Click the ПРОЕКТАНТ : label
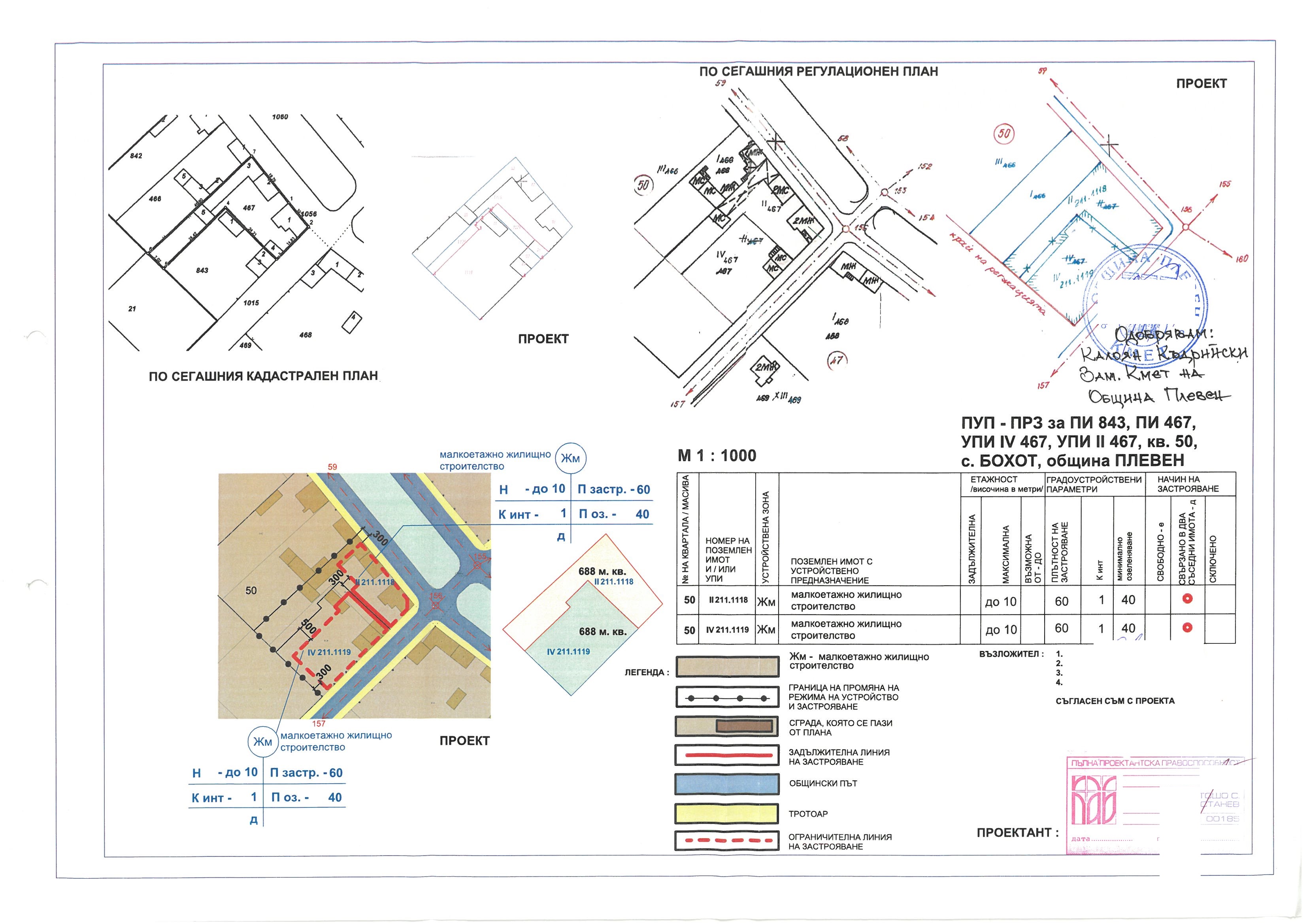Viewport: 1307px width, 924px height. (1018, 833)
